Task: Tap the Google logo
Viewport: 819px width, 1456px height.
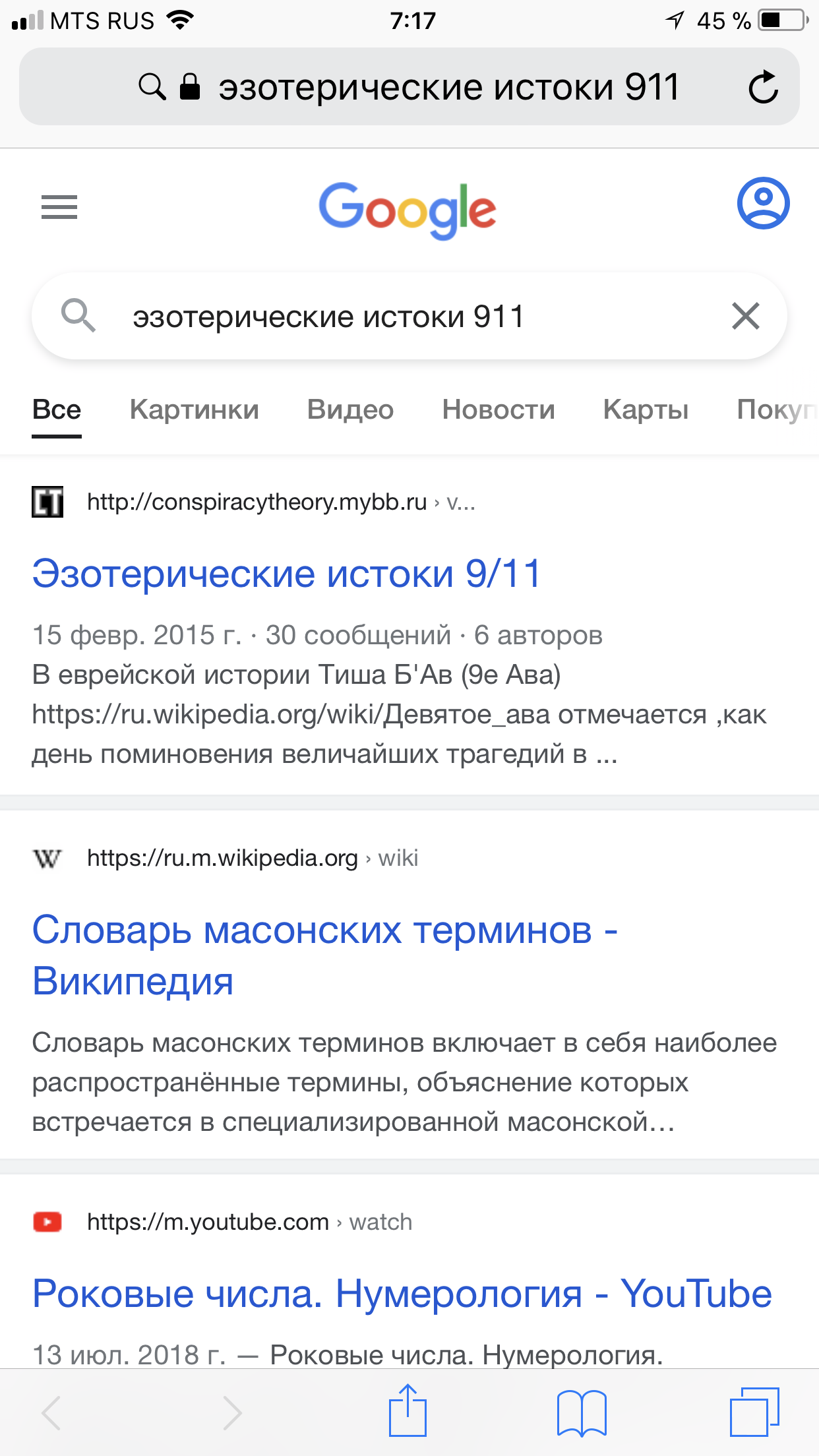Action: pos(408,210)
